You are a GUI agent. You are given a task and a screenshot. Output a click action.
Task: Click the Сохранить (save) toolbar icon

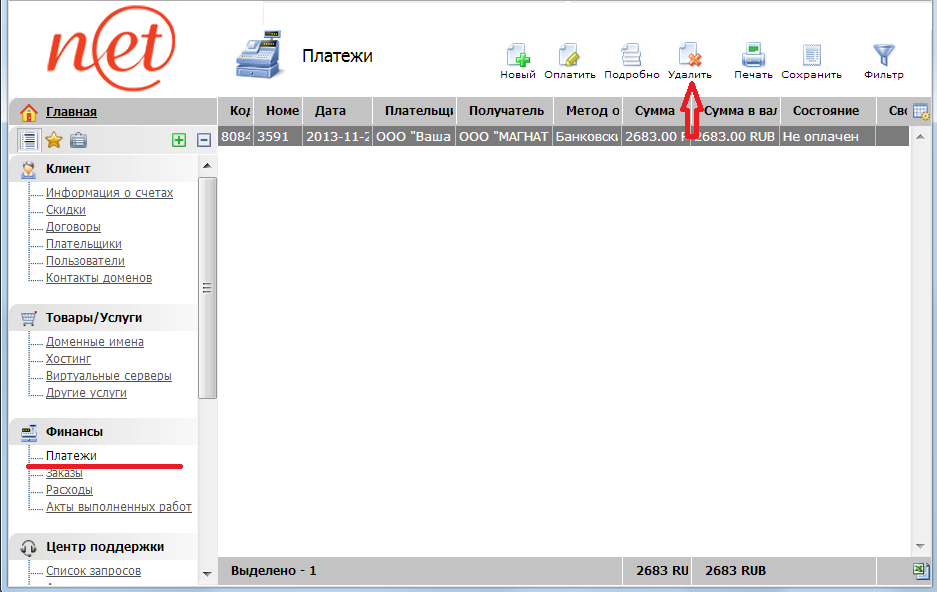[811, 56]
